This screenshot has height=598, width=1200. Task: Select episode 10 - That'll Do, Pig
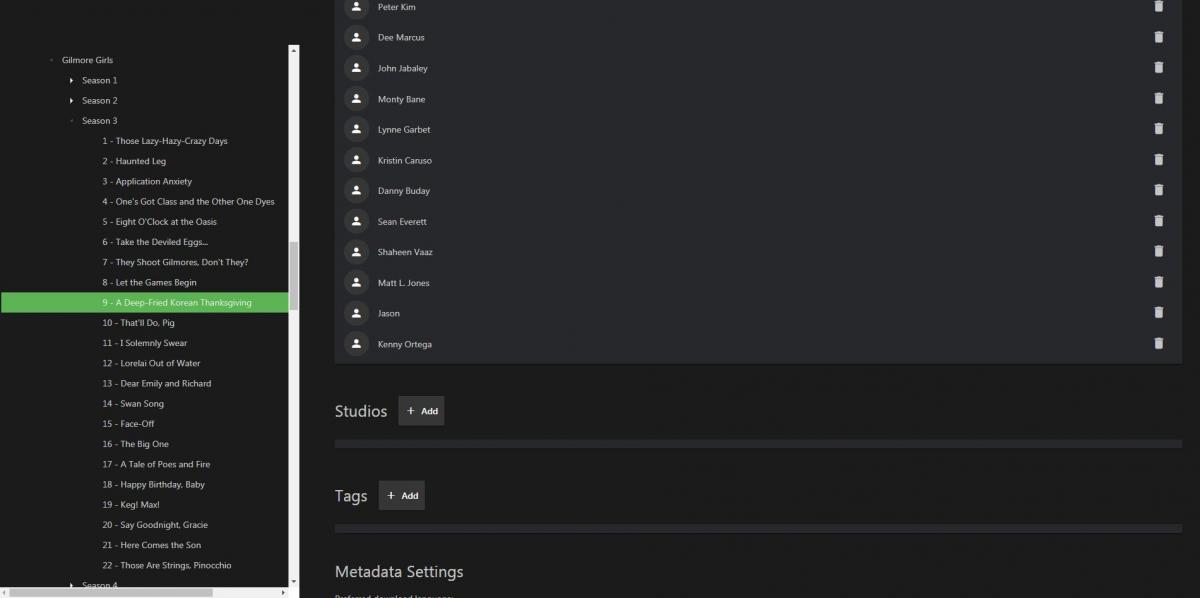[138, 323]
